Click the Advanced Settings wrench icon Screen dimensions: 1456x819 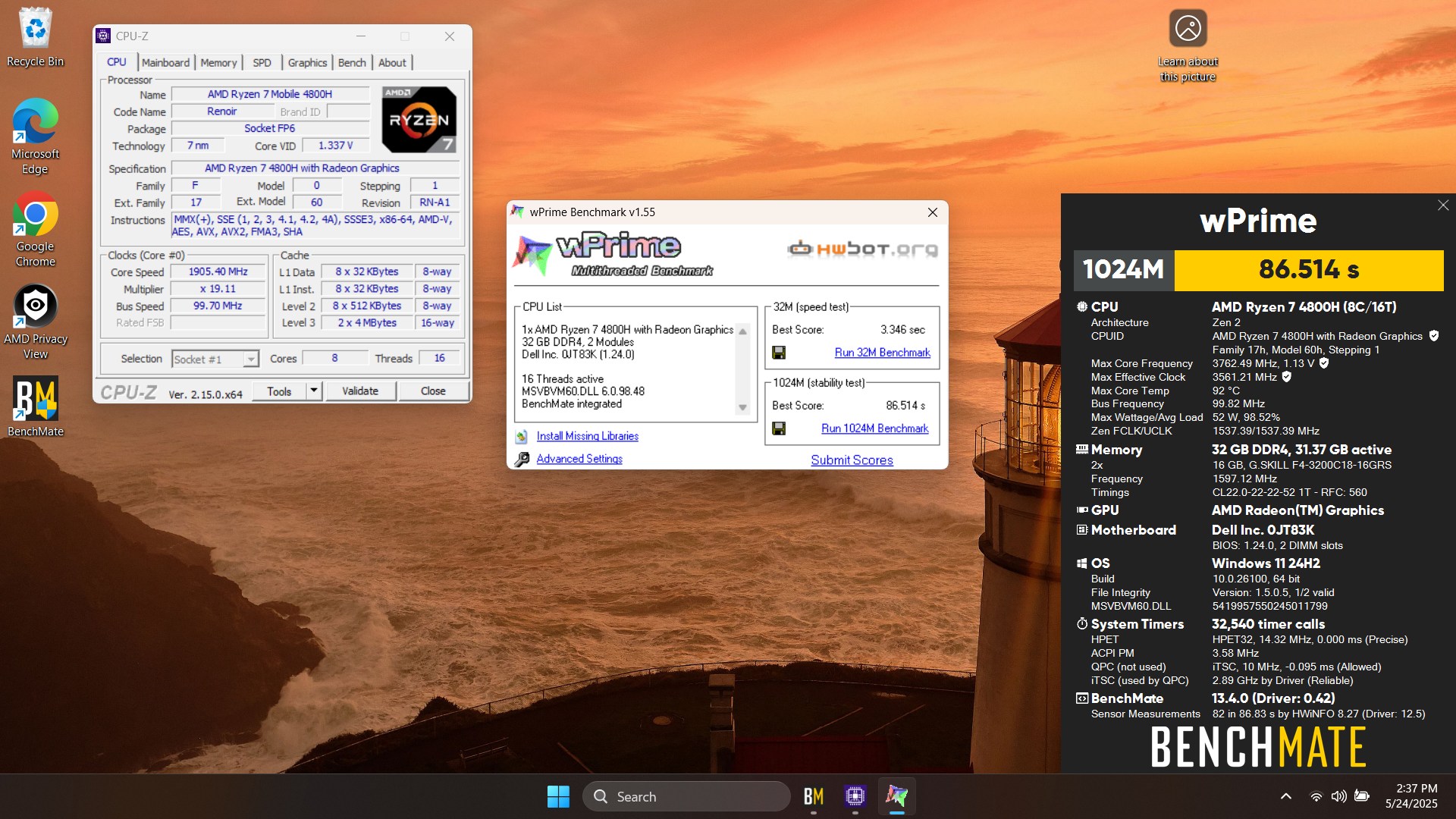click(522, 459)
